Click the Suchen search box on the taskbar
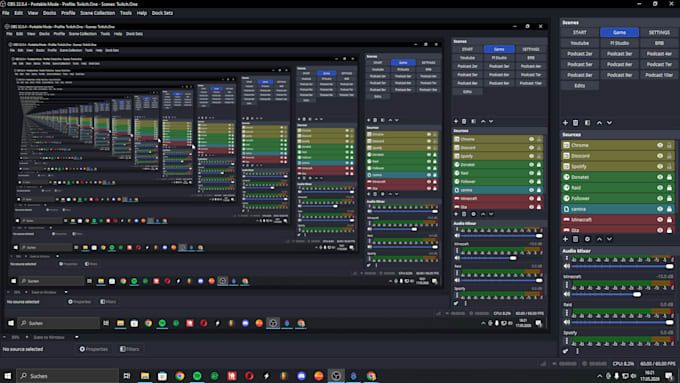This screenshot has height=383, width=680. (67, 376)
